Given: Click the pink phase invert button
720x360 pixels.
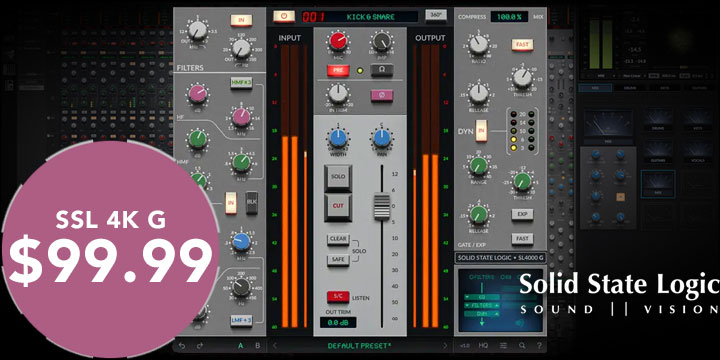Looking at the screenshot, I should 382,95.
